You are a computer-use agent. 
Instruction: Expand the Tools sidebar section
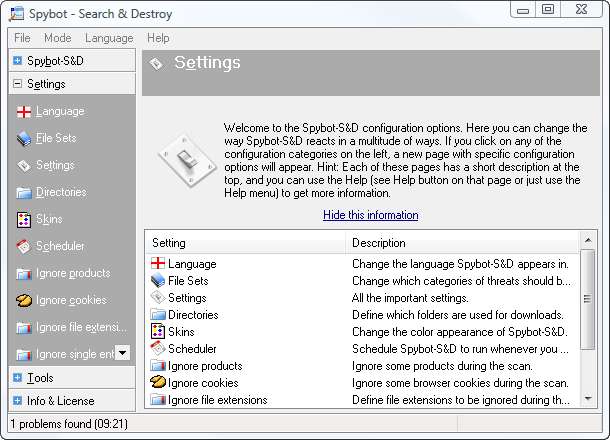click(17, 378)
